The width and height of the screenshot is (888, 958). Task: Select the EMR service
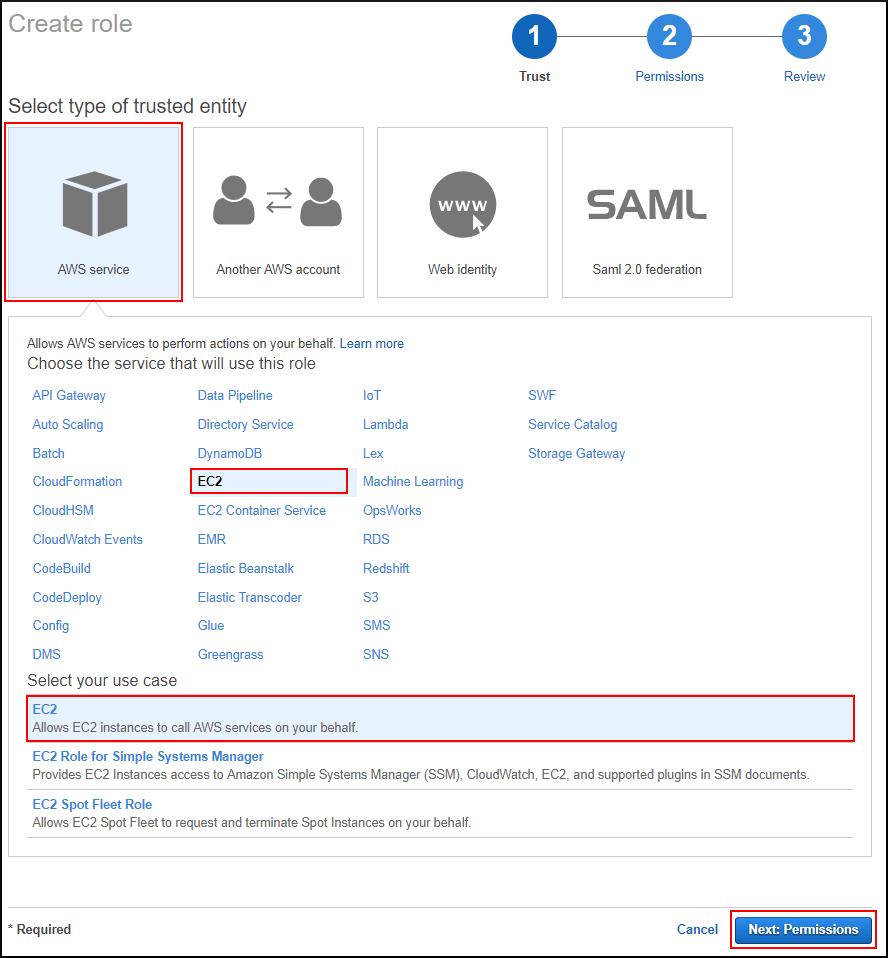click(x=211, y=539)
